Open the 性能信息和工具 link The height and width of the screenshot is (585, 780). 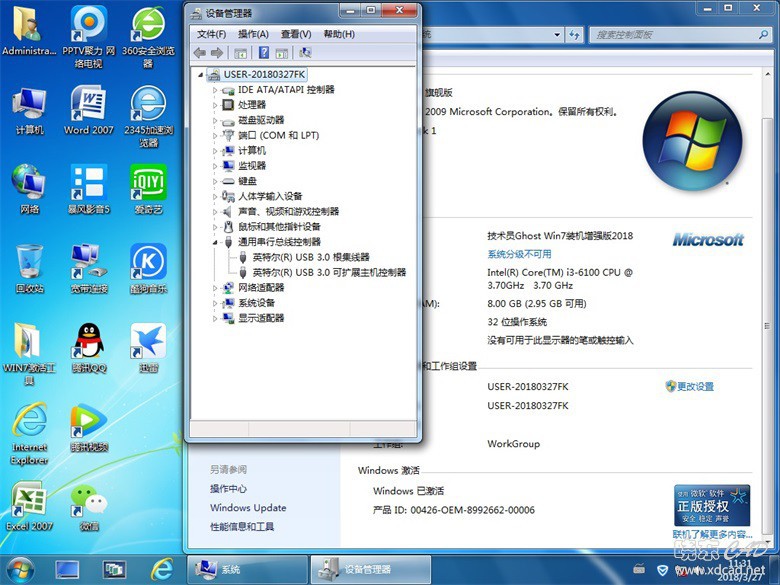coord(242,527)
